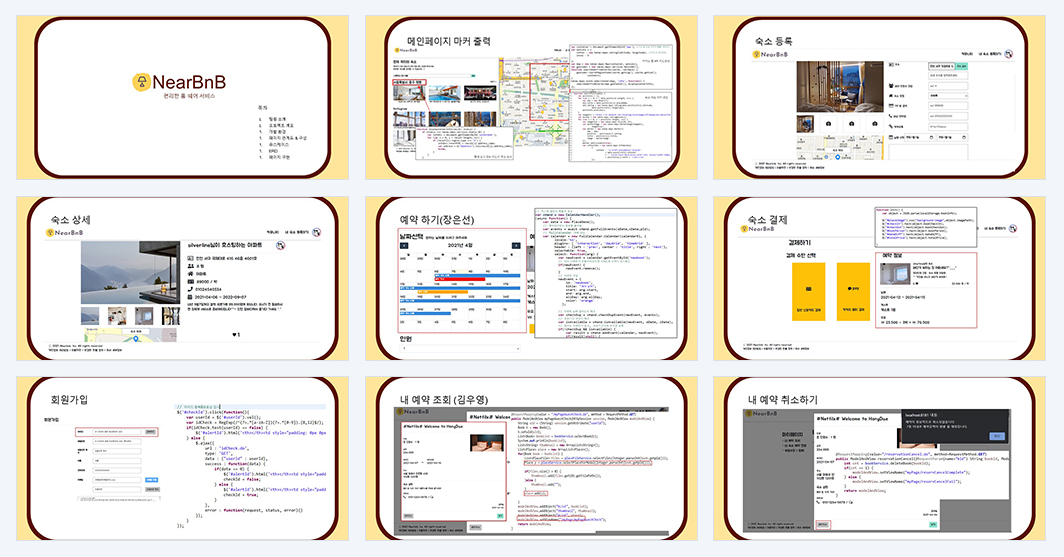Image resolution: width=1064 pixels, height=557 pixels.
Task: Click the orange booking bar in calendar
Action: [x=442, y=292]
